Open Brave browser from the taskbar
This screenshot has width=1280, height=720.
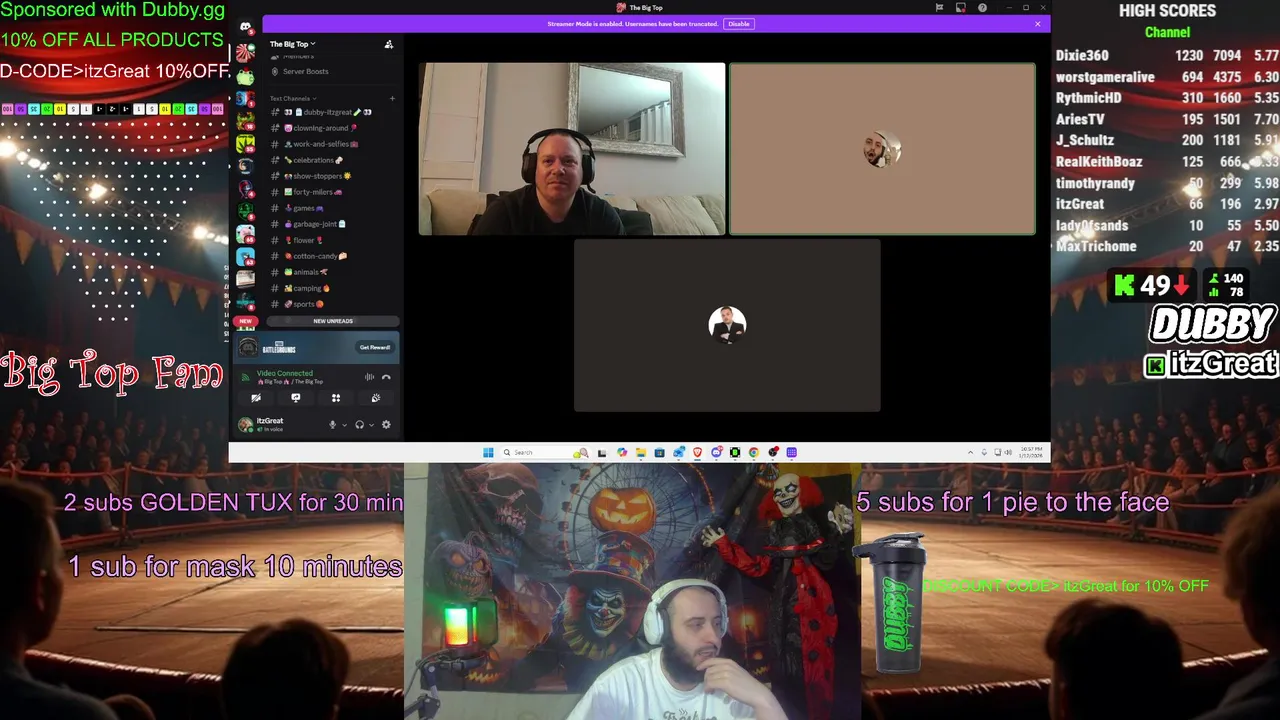pyautogui.click(x=697, y=452)
